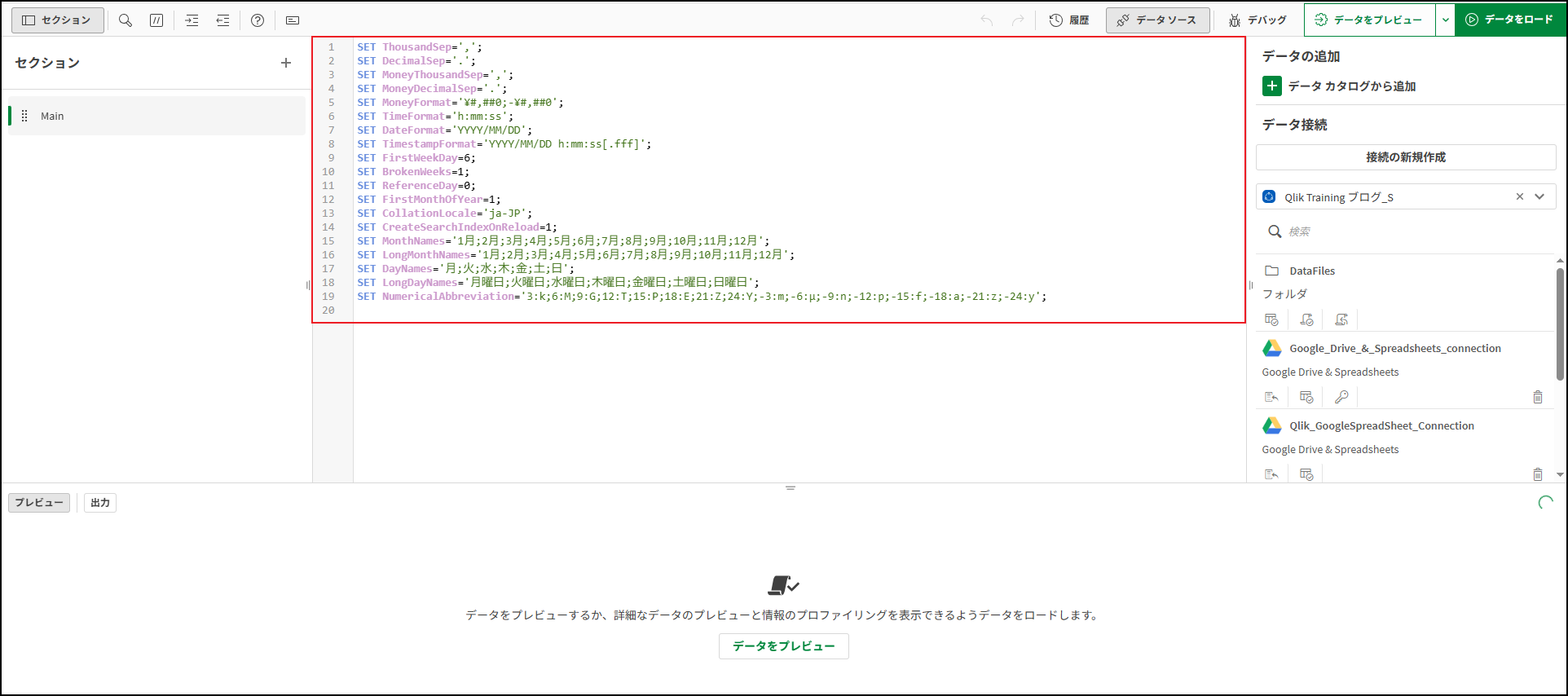The width and height of the screenshot is (1568, 696).
Task: Click the DataFiles connection name
Action: 1312,271
